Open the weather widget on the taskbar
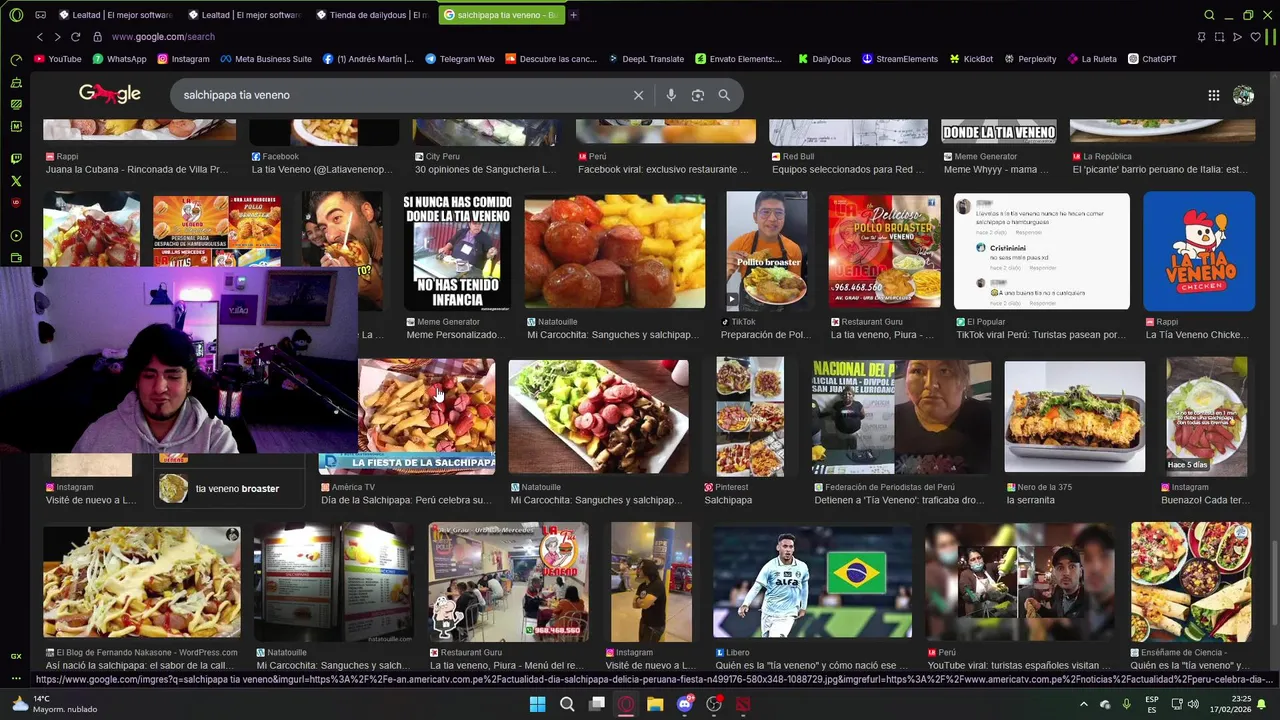1280x720 pixels. pyautogui.click(x=54, y=704)
